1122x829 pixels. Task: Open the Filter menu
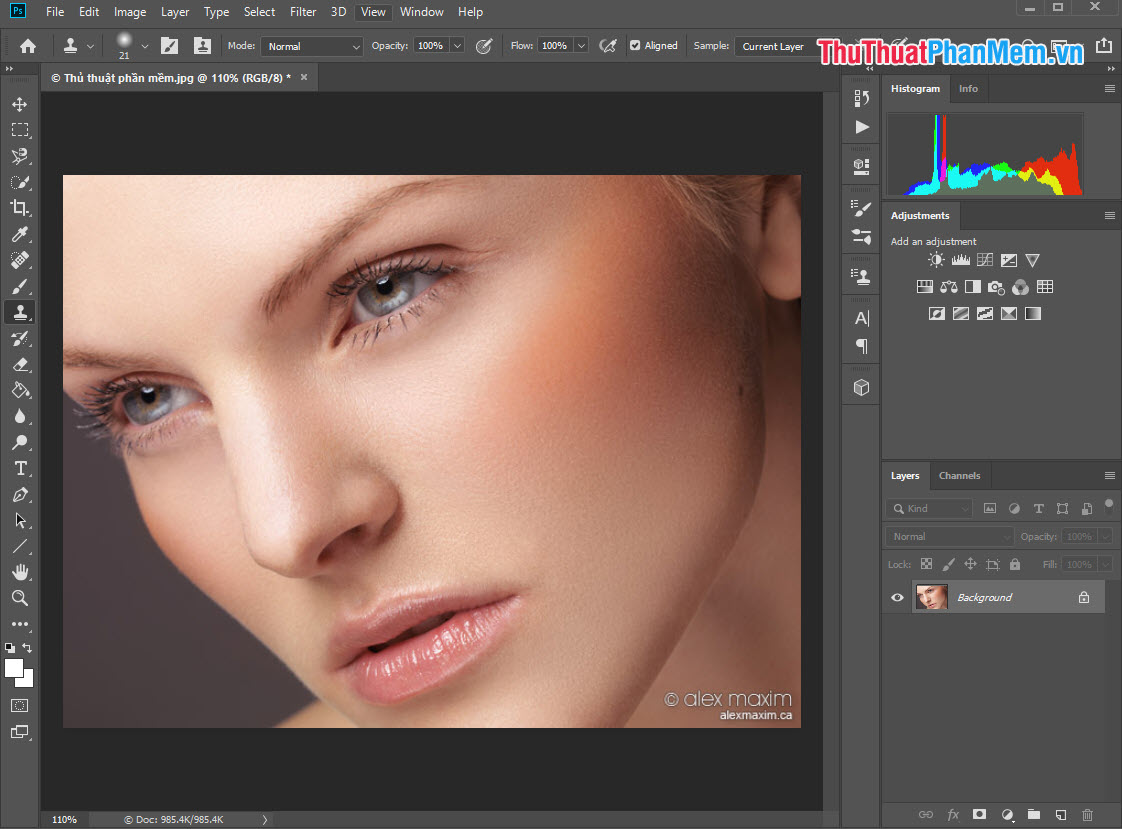[x=303, y=11]
